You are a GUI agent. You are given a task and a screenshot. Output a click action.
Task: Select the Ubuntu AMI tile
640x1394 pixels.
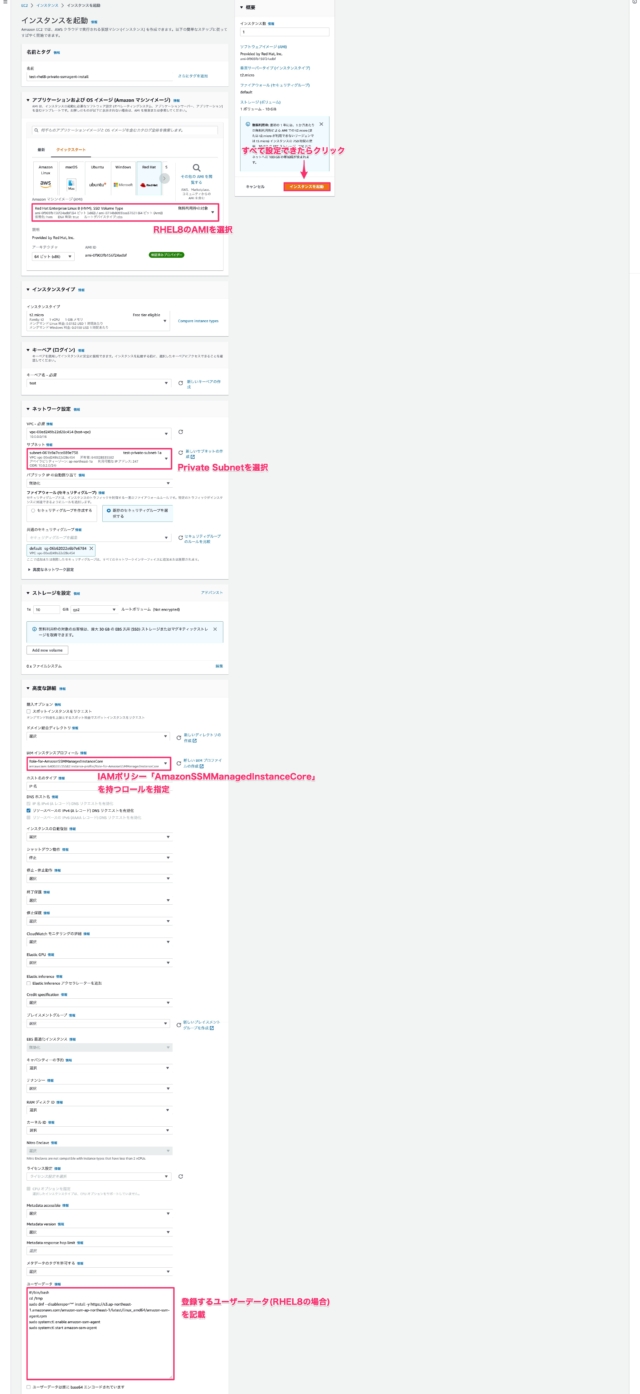coord(98,177)
